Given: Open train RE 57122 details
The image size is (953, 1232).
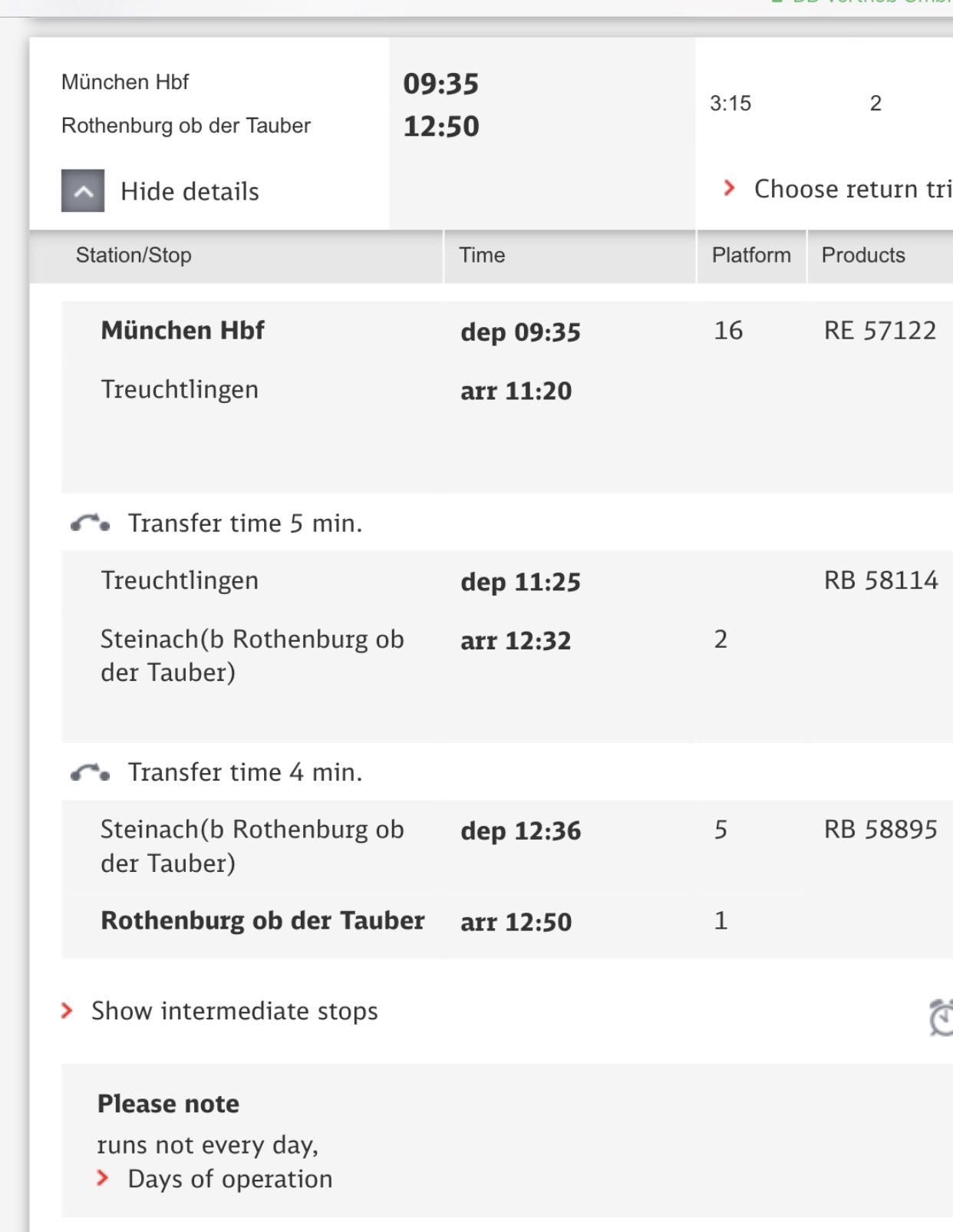Looking at the screenshot, I should (x=879, y=331).
